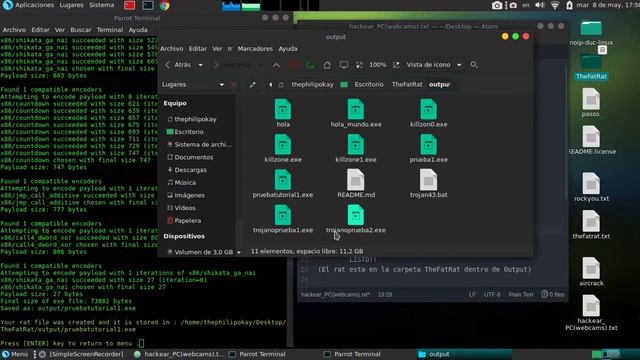Select README.md file
640x360 pixels.
[356, 184]
